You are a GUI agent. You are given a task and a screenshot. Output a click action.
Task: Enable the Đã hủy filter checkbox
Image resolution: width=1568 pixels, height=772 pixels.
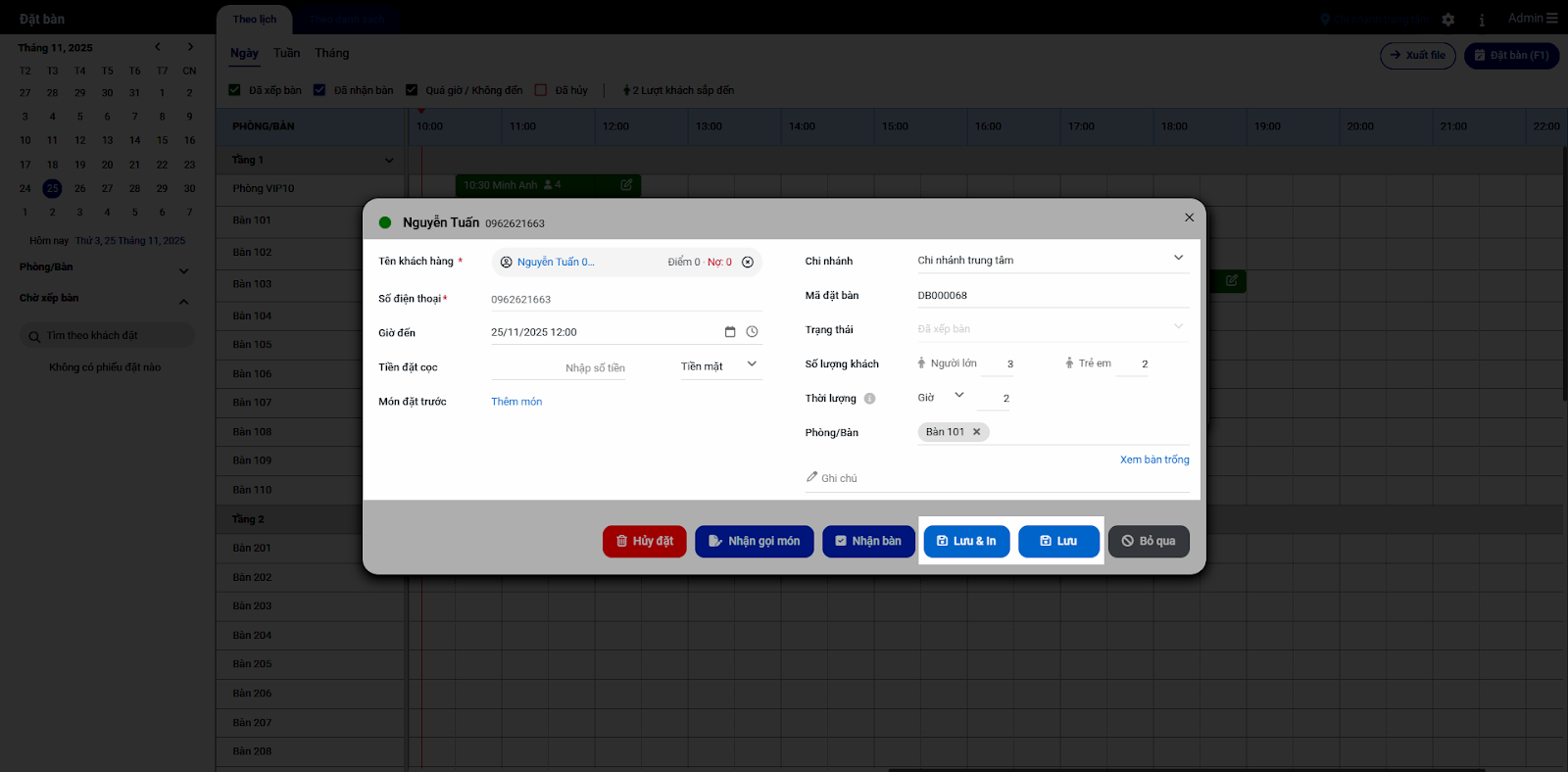pos(541,90)
